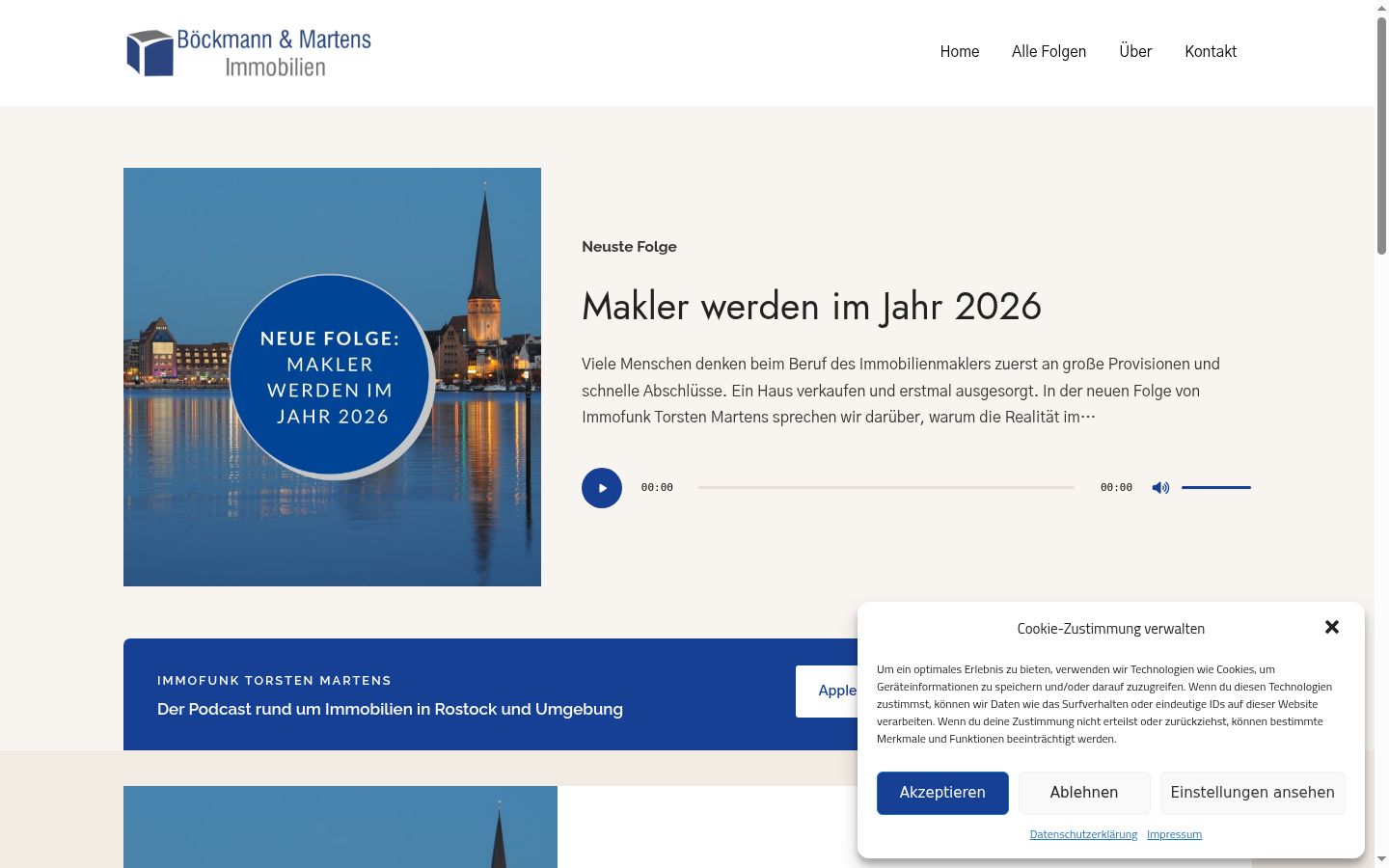Screen dimensions: 1389x868
Task: Click the Neuste Folge label
Action: coord(629,247)
